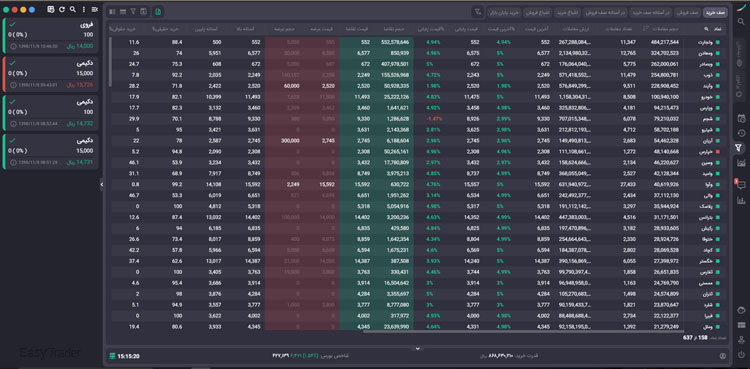750x369 pixels.
Task: Open the history clock icon in sidebar
Action: point(741,133)
